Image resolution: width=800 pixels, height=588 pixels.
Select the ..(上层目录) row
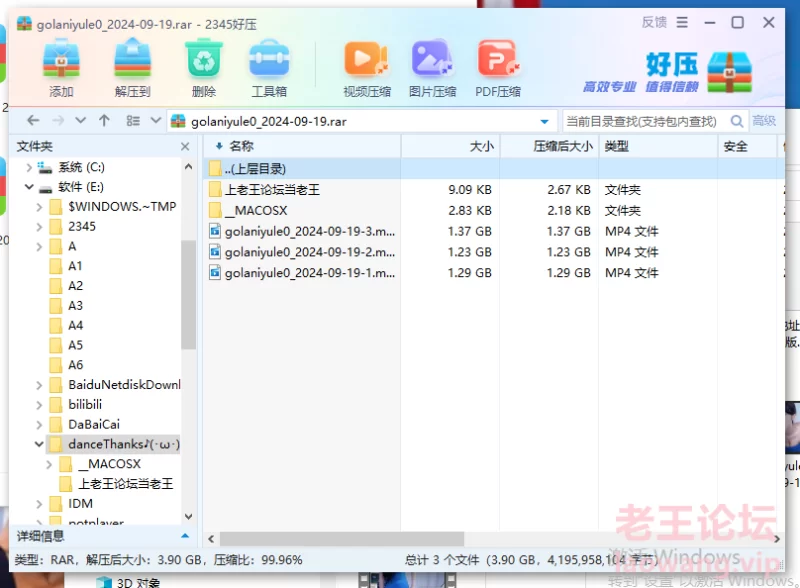(x=493, y=168)
